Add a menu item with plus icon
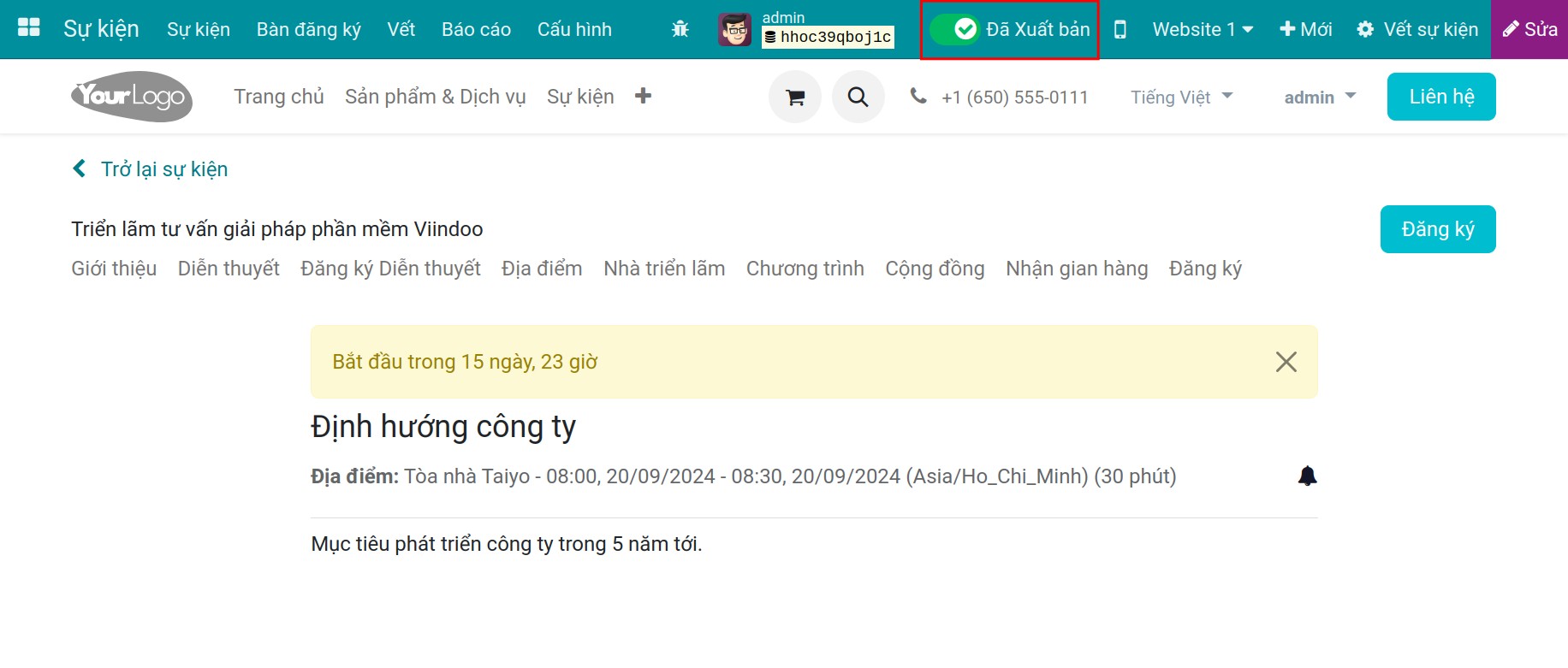This screenshot has width=1568, height=668. coord(643,96)
